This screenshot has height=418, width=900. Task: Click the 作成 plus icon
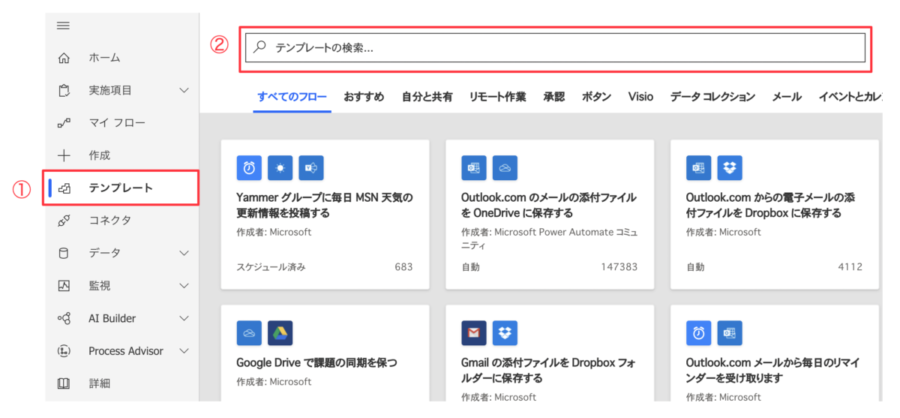pyautogui.click(x=64, y=155)
